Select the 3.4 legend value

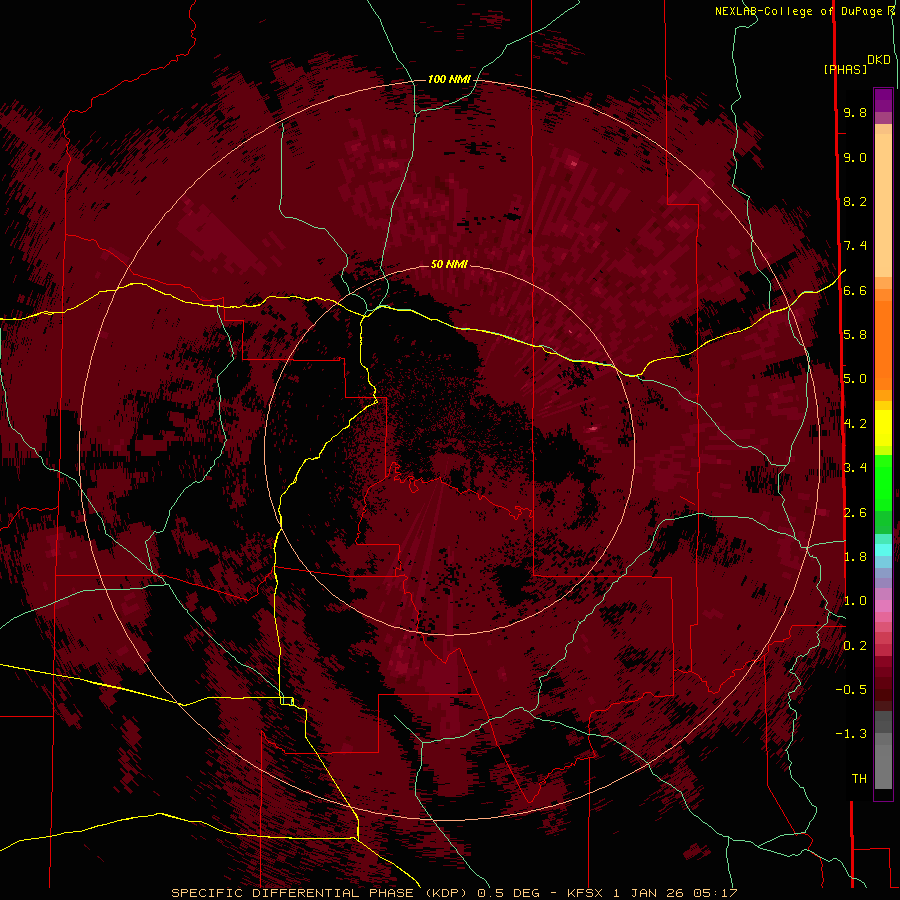[855, 468]
